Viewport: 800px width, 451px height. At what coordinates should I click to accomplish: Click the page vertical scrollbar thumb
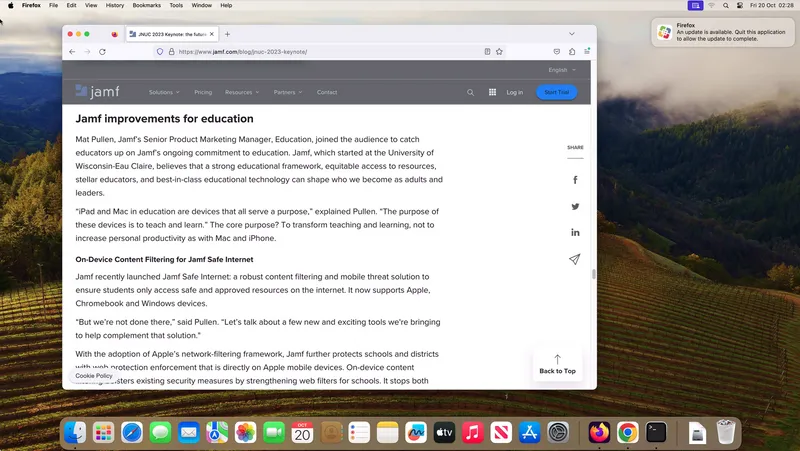pyautogui.click(x=593, y=274)
